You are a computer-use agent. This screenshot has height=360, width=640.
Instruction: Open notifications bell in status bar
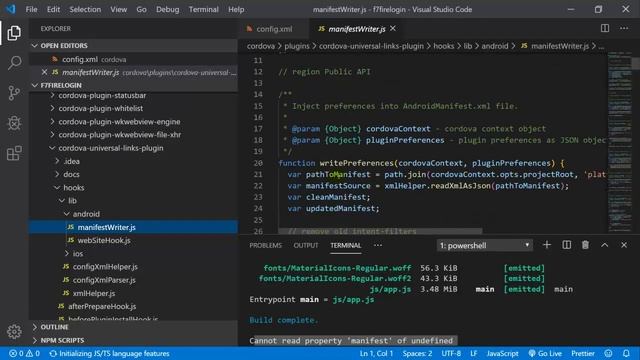click(x=626, y=353)
